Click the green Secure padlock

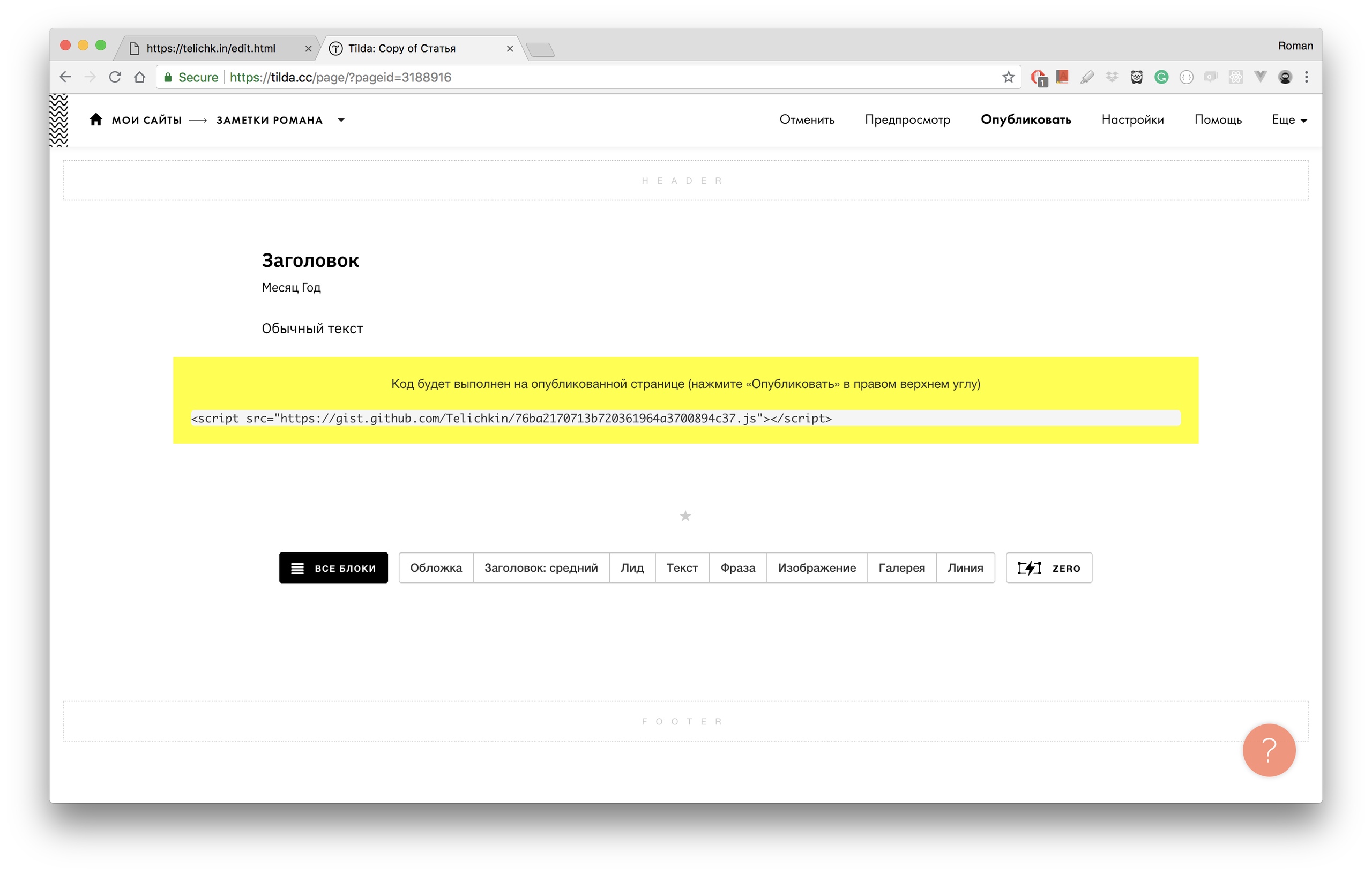pos(168,78)
